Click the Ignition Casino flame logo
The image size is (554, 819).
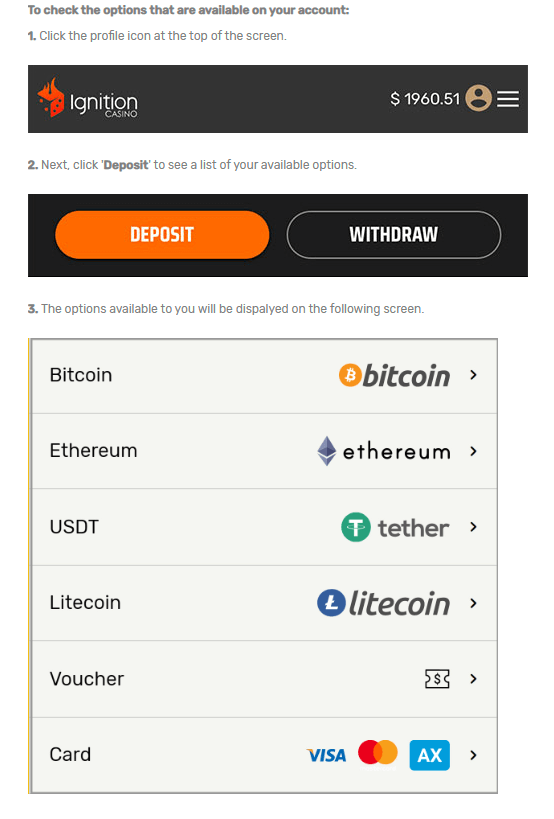pyautogui.click(x=51, y=97)
